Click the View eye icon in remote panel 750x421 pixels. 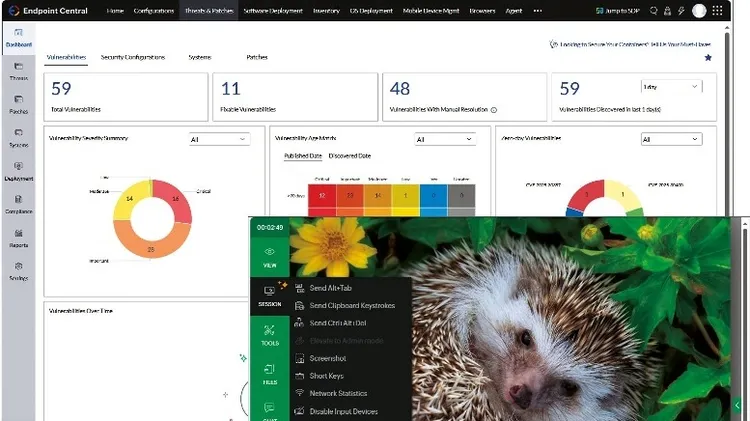(x=269, y=257)
